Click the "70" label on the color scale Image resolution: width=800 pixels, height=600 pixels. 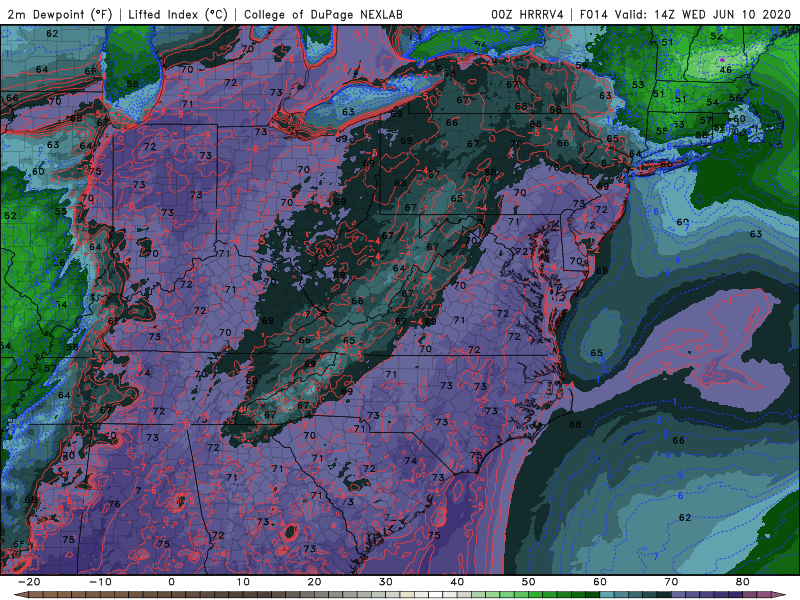tap(671, 582)
